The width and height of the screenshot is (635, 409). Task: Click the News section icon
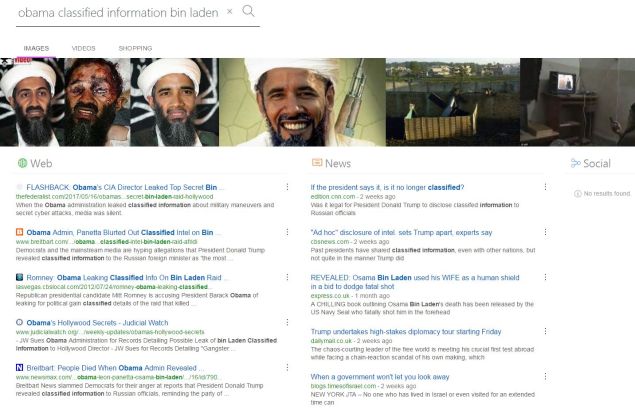tap(317, 163)
